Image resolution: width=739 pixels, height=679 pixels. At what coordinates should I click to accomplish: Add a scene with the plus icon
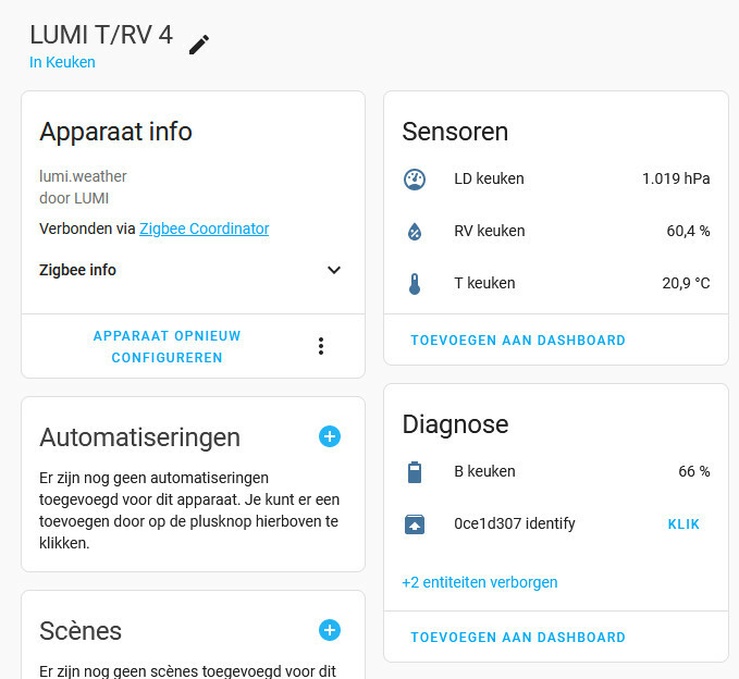329,630
